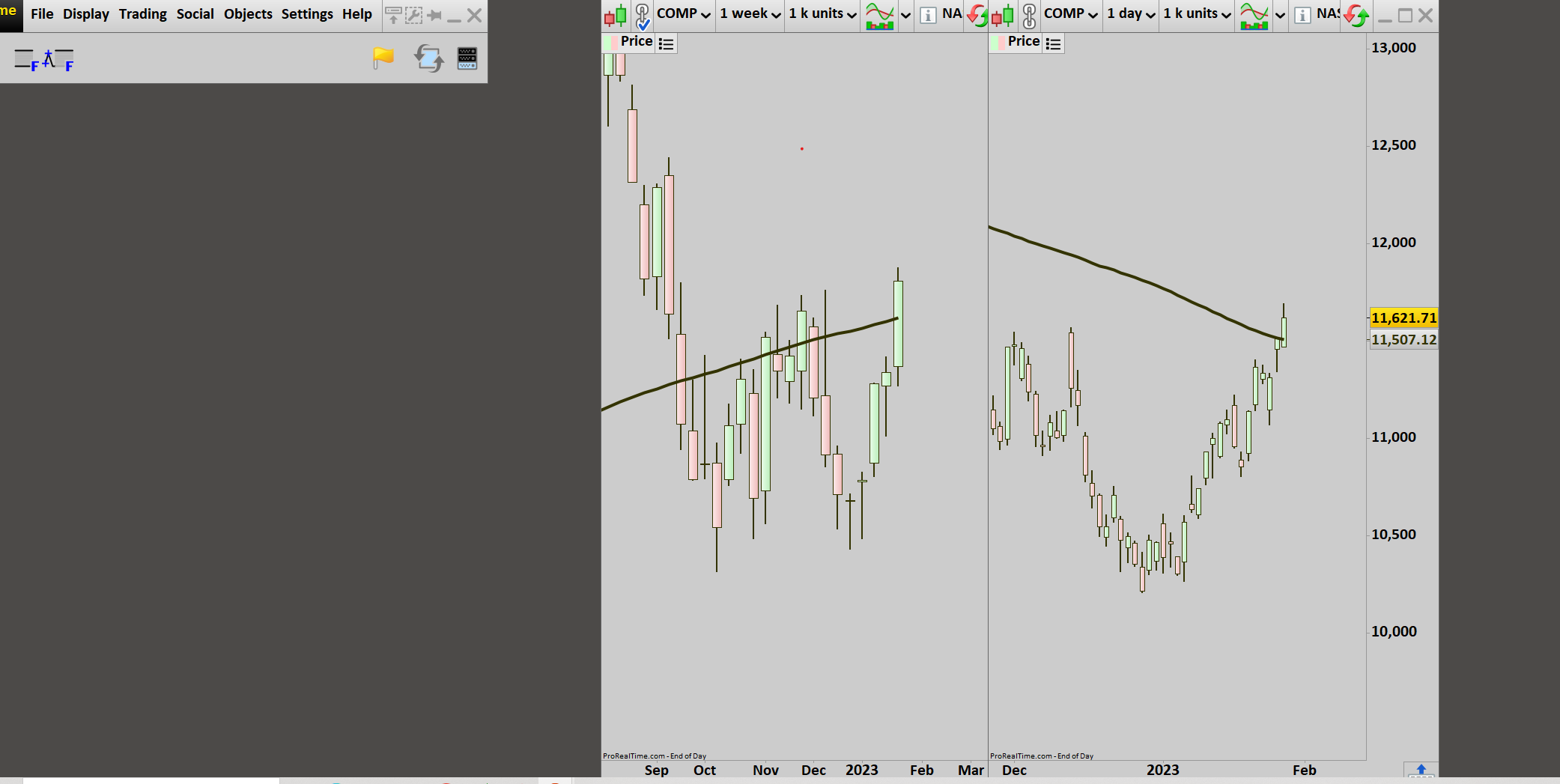Open the COMP instrument dropdown on daily chart
Viewport: 1560px width, 784px height.
1071,14
